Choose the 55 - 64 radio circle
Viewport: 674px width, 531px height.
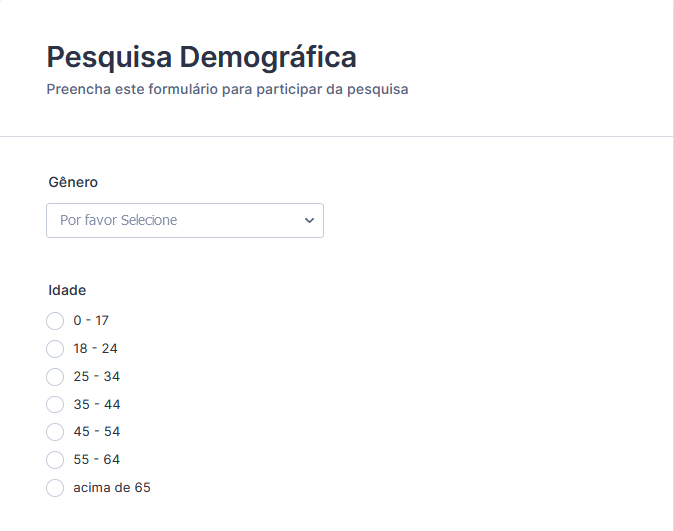[x=55, y=460]
